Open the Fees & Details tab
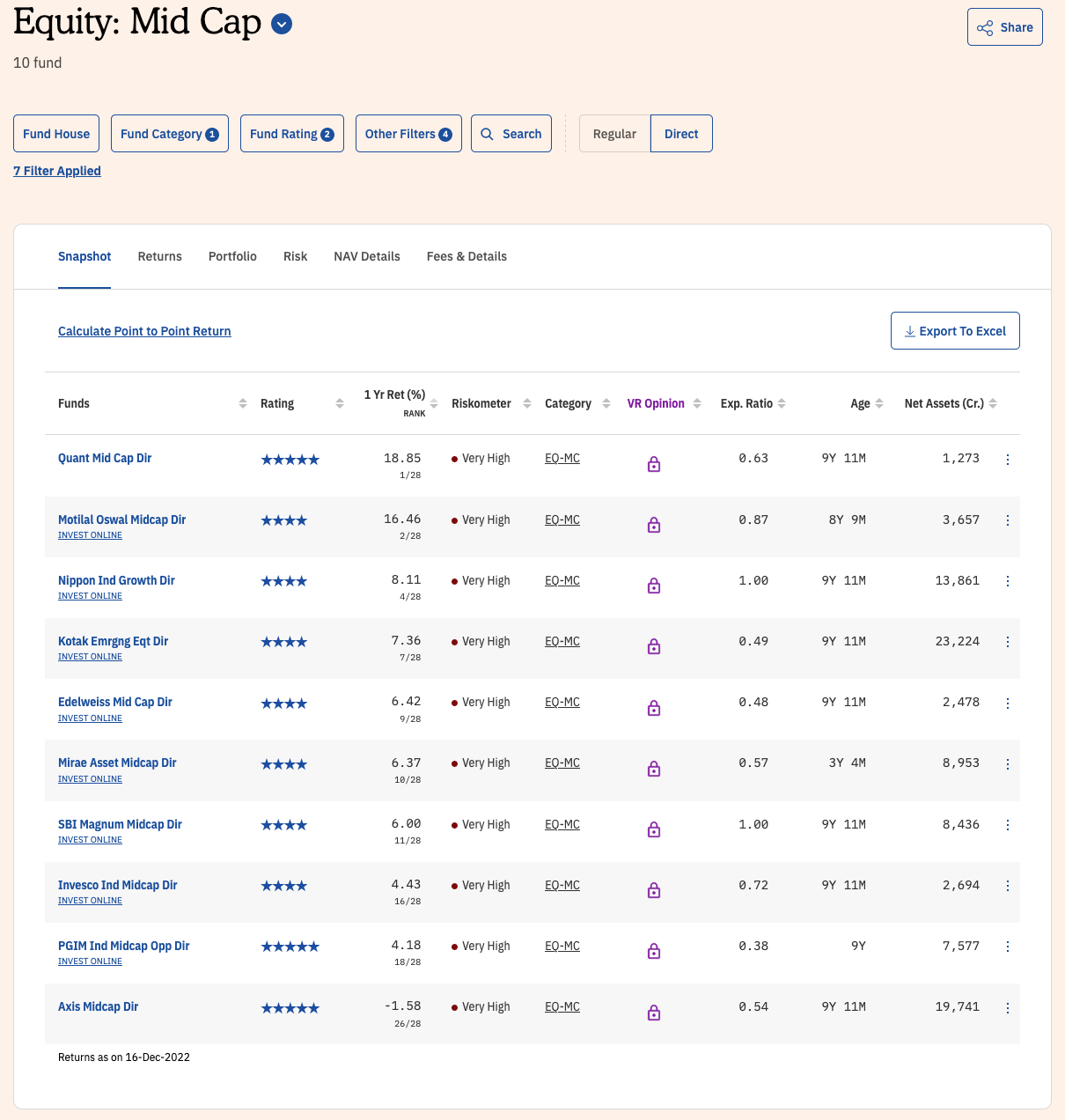The image size is (1065, 1120). click(x=466, y=256)
